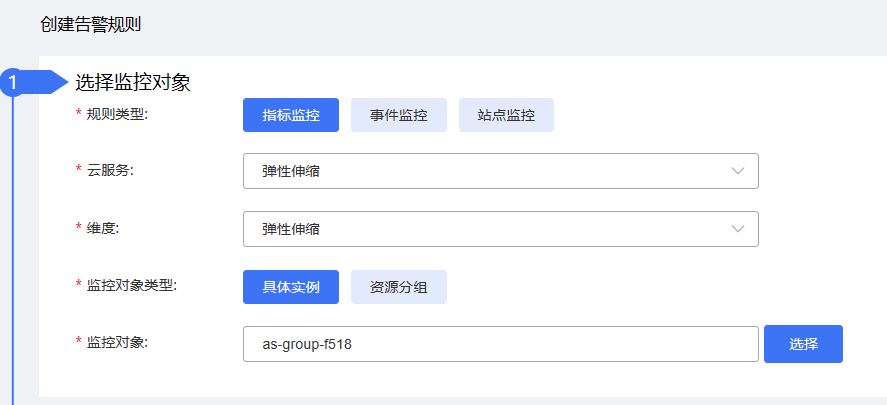Click the vertical step progress line
The height and width of the screenshot is (405, 887).
pos(13,250)
